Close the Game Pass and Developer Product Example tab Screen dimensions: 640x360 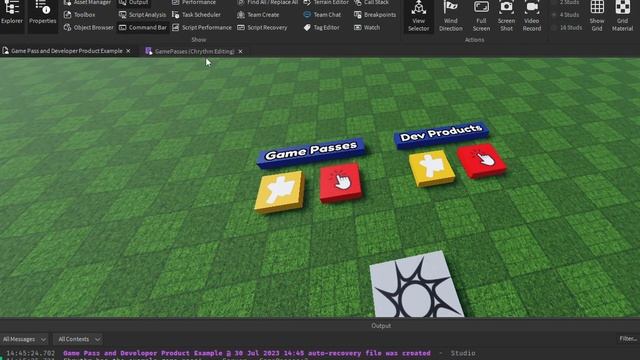tap(128, 51)
